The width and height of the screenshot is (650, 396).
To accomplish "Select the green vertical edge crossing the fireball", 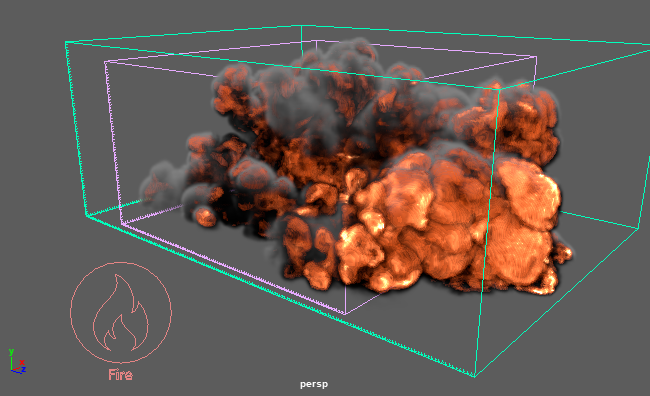I will coord(487,232).
